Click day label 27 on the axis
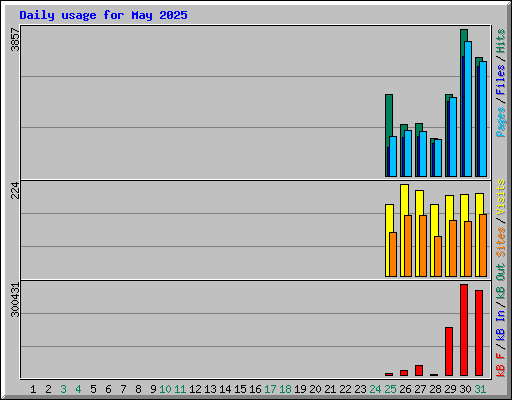The width and height of the screenshot is (512, 400). pos(420,389)
